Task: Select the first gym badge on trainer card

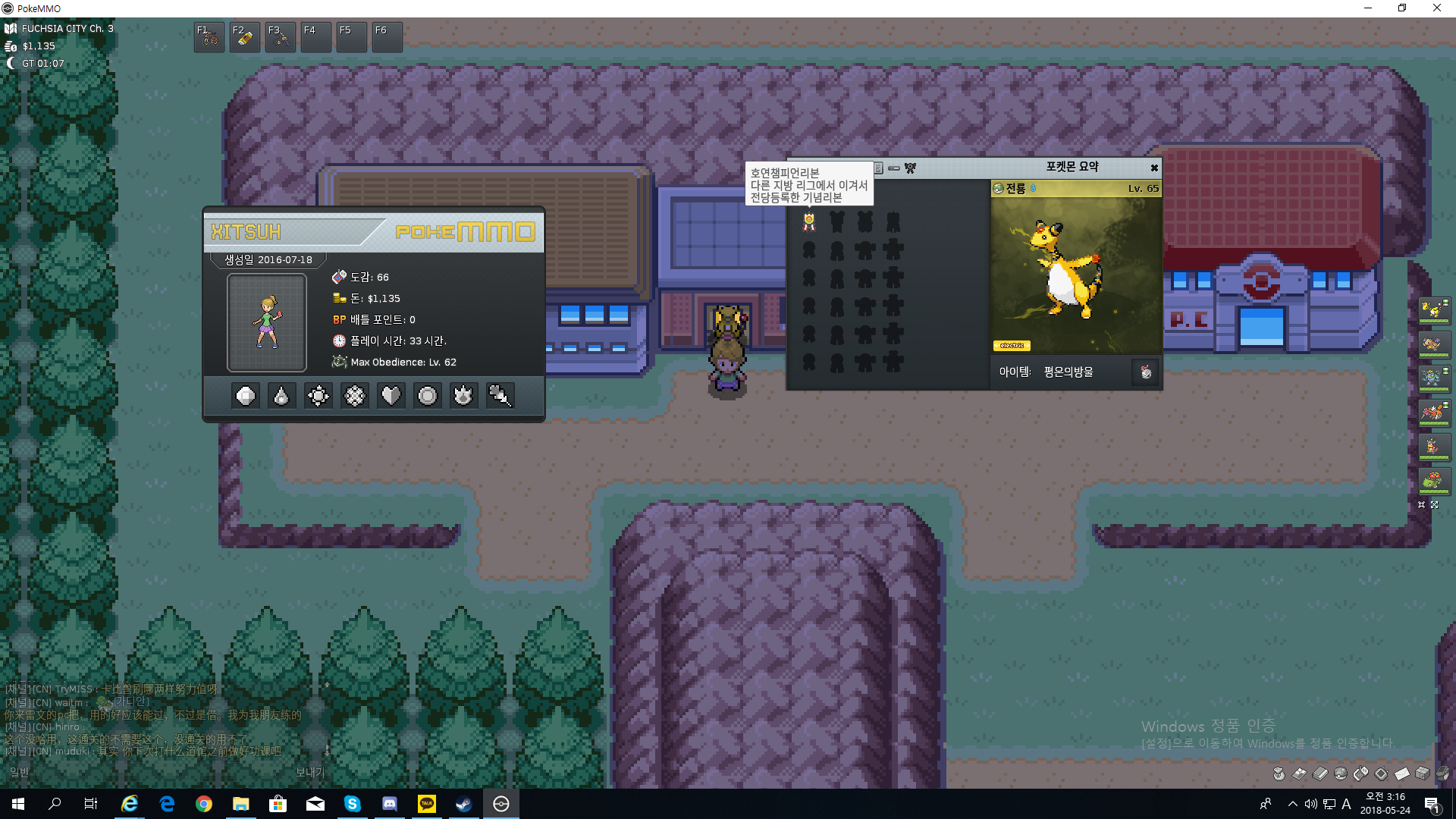Action: click(x=246, y=396)
